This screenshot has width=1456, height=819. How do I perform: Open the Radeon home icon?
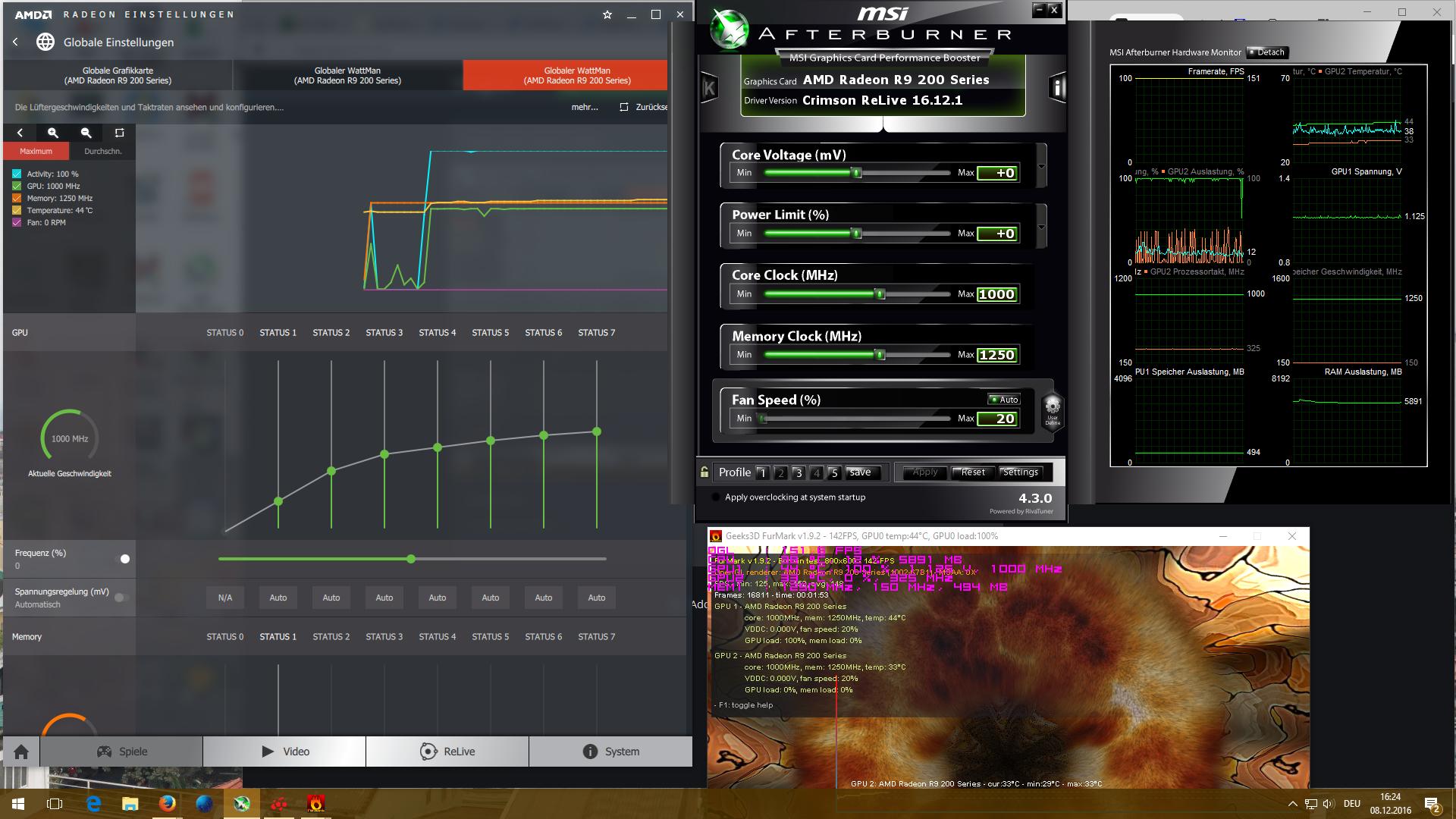pos(21,752)
